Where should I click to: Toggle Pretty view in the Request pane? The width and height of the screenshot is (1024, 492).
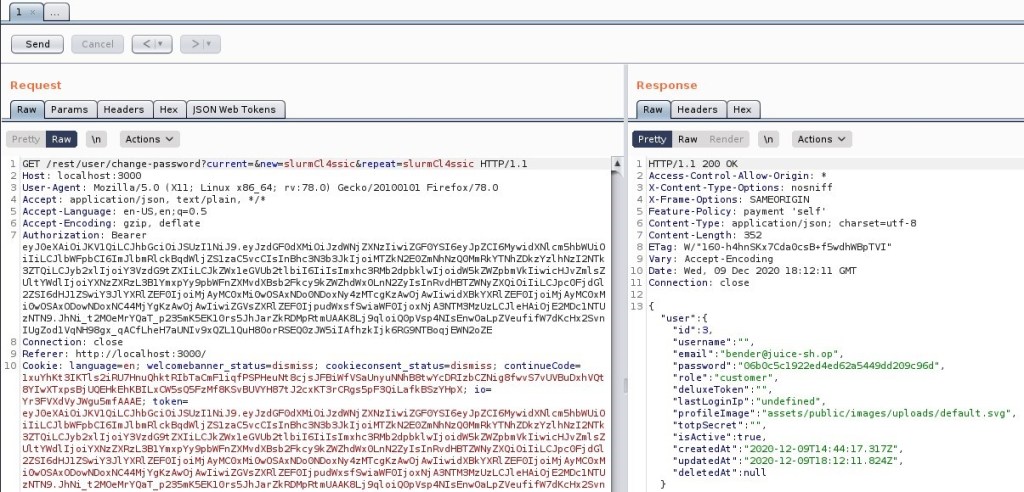26,139
